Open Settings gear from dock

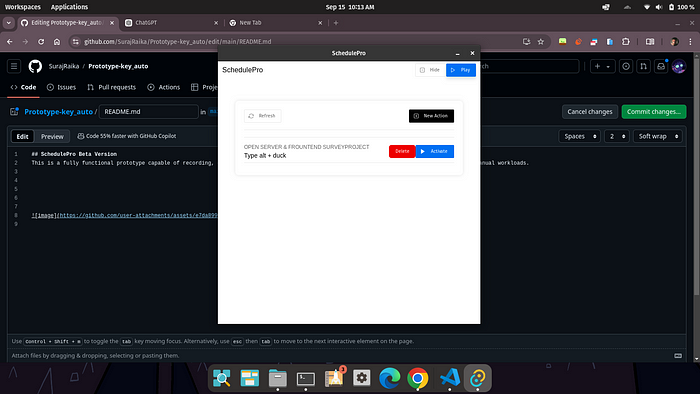click(362, 378)
